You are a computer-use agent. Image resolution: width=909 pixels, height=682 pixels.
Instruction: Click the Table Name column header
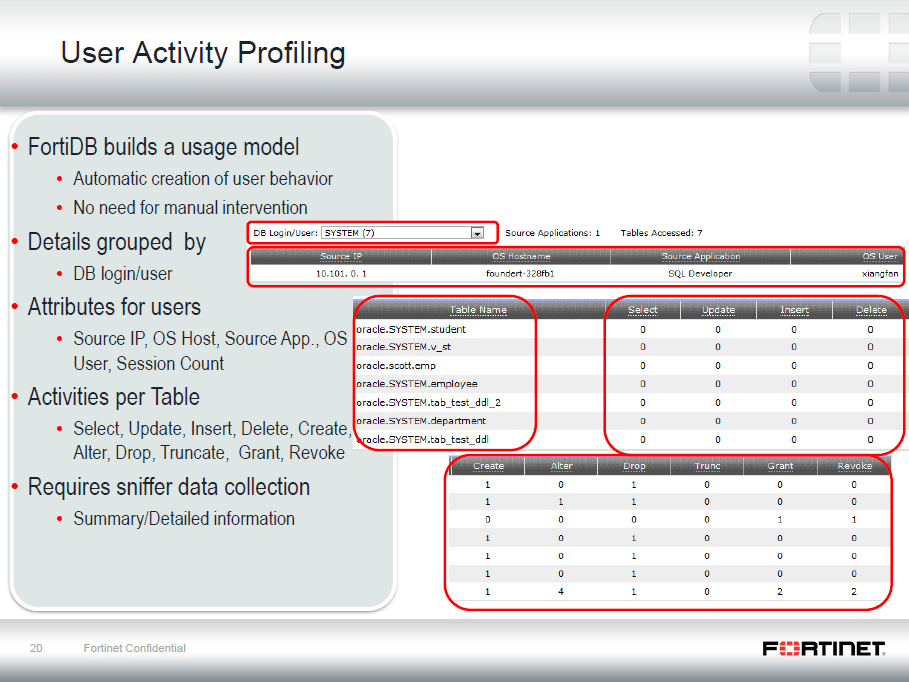(x=478, y=310)
